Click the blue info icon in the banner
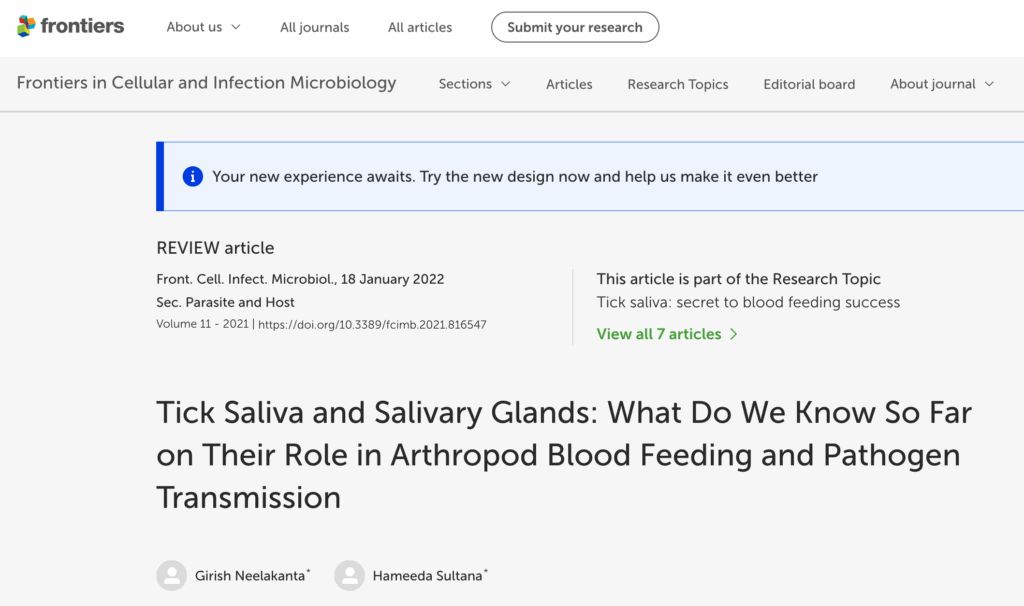Image resolution: width=1024 pixels, height=606 pixels. pos(191,175)
